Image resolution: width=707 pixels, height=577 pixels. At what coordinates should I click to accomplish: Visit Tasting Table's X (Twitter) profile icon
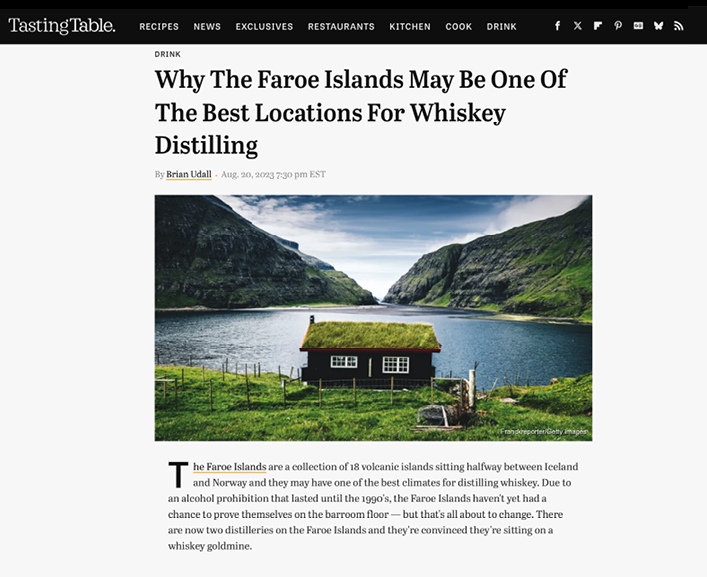pyautogui.click(x=578, y=26)
